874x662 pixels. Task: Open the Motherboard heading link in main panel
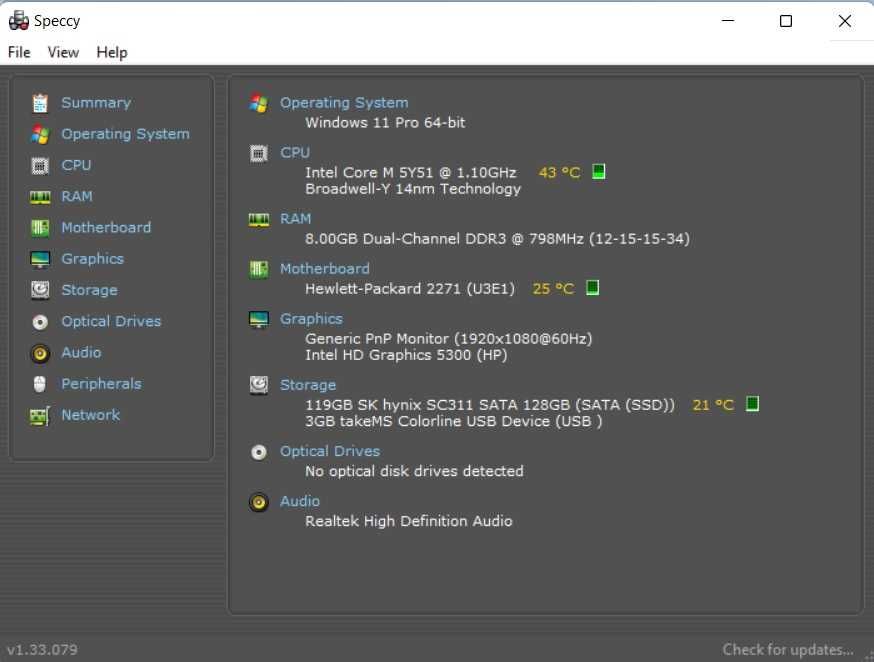pos(324,269)
